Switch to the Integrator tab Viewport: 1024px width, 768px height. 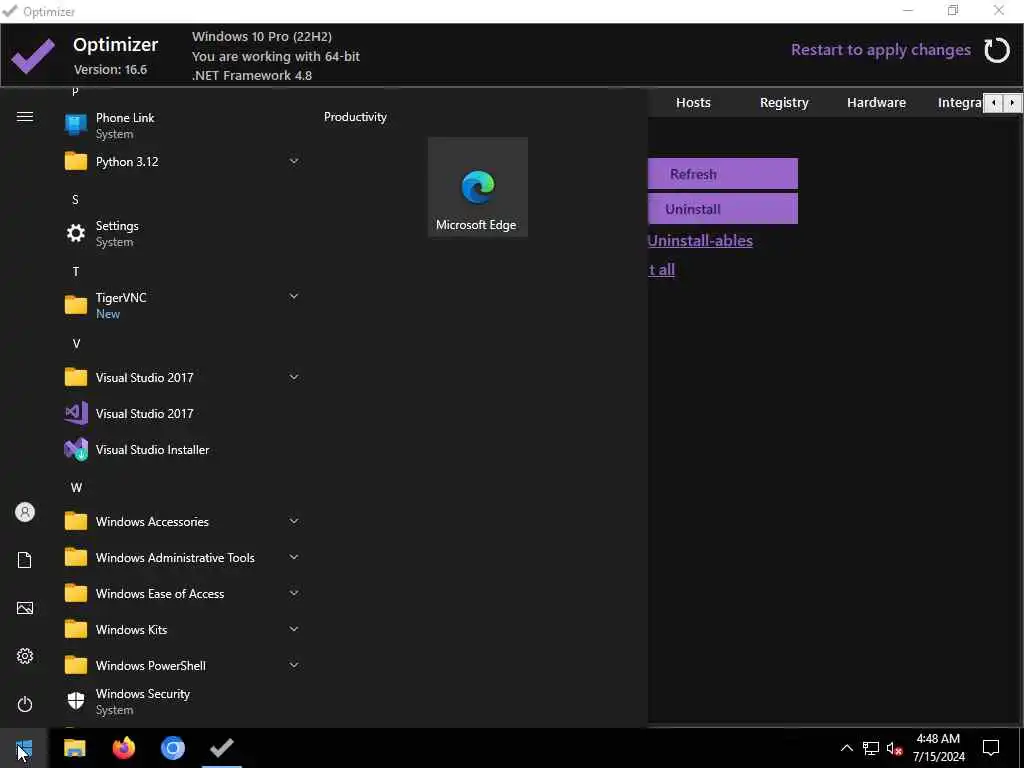click(959, 103)
